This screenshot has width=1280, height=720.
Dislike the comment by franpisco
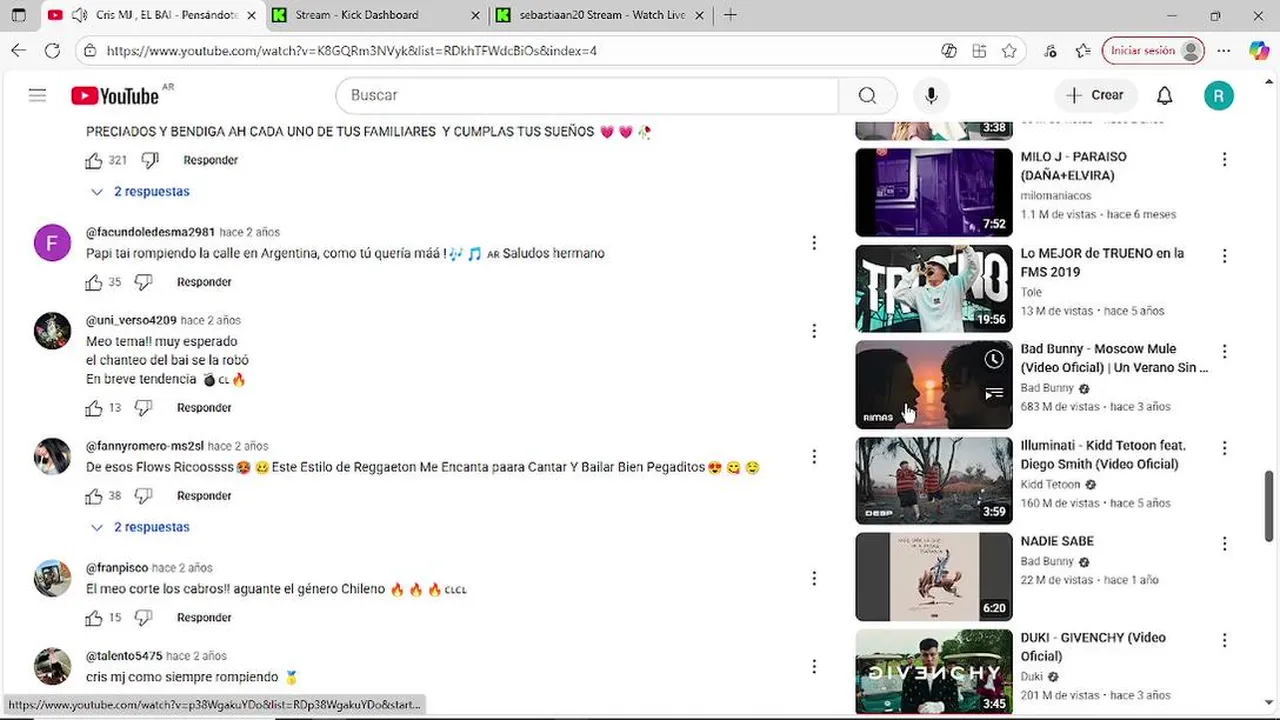click(x=143, y=618)
